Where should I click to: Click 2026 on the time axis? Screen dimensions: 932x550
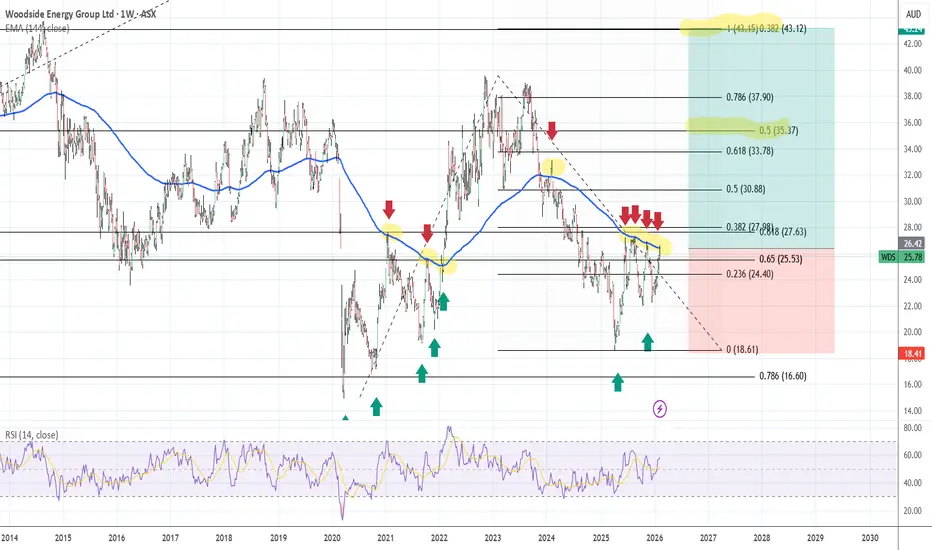pos(654,538)
